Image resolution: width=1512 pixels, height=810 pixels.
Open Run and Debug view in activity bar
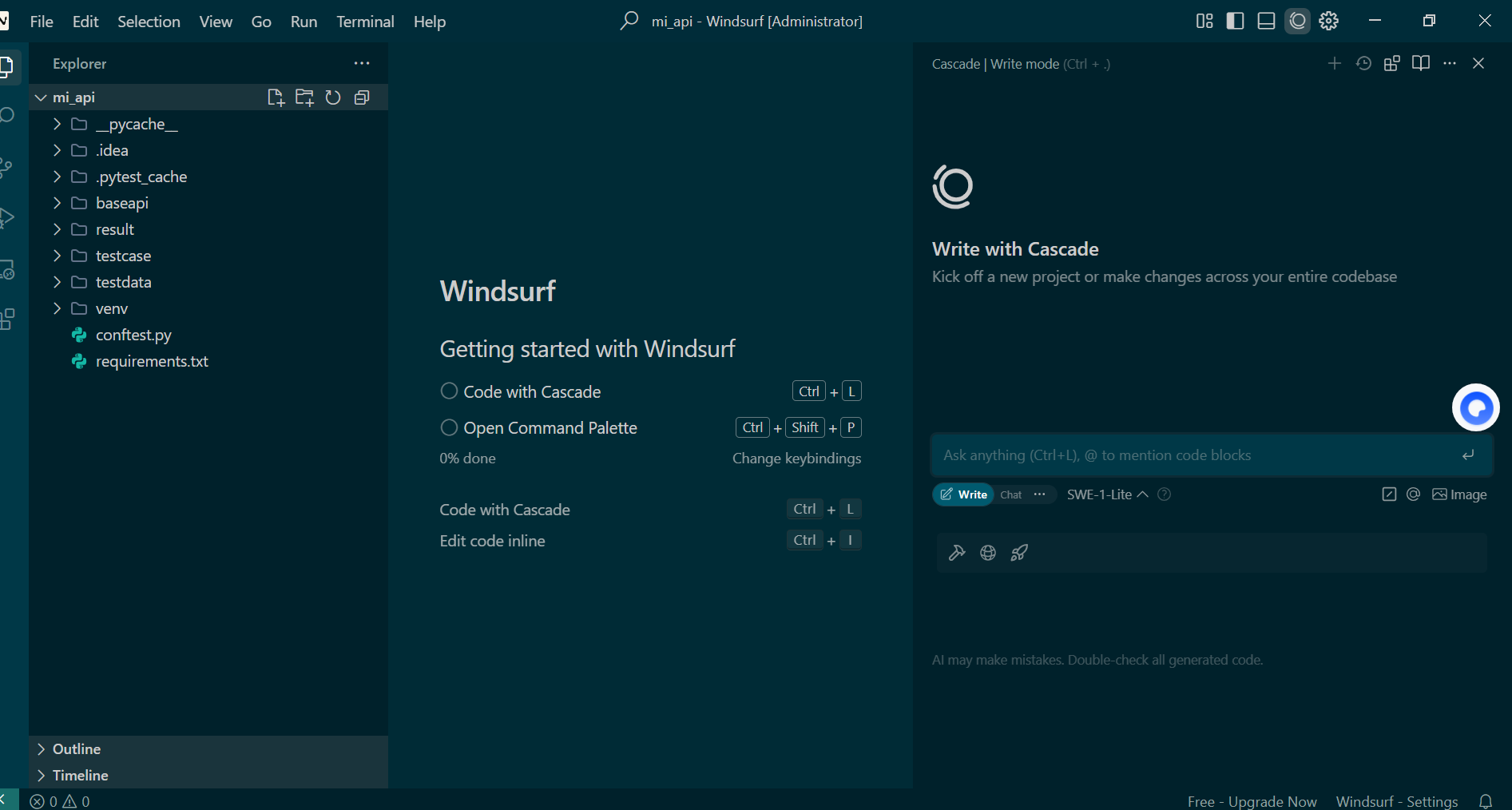pyautogui.click(x=6, y=217)
